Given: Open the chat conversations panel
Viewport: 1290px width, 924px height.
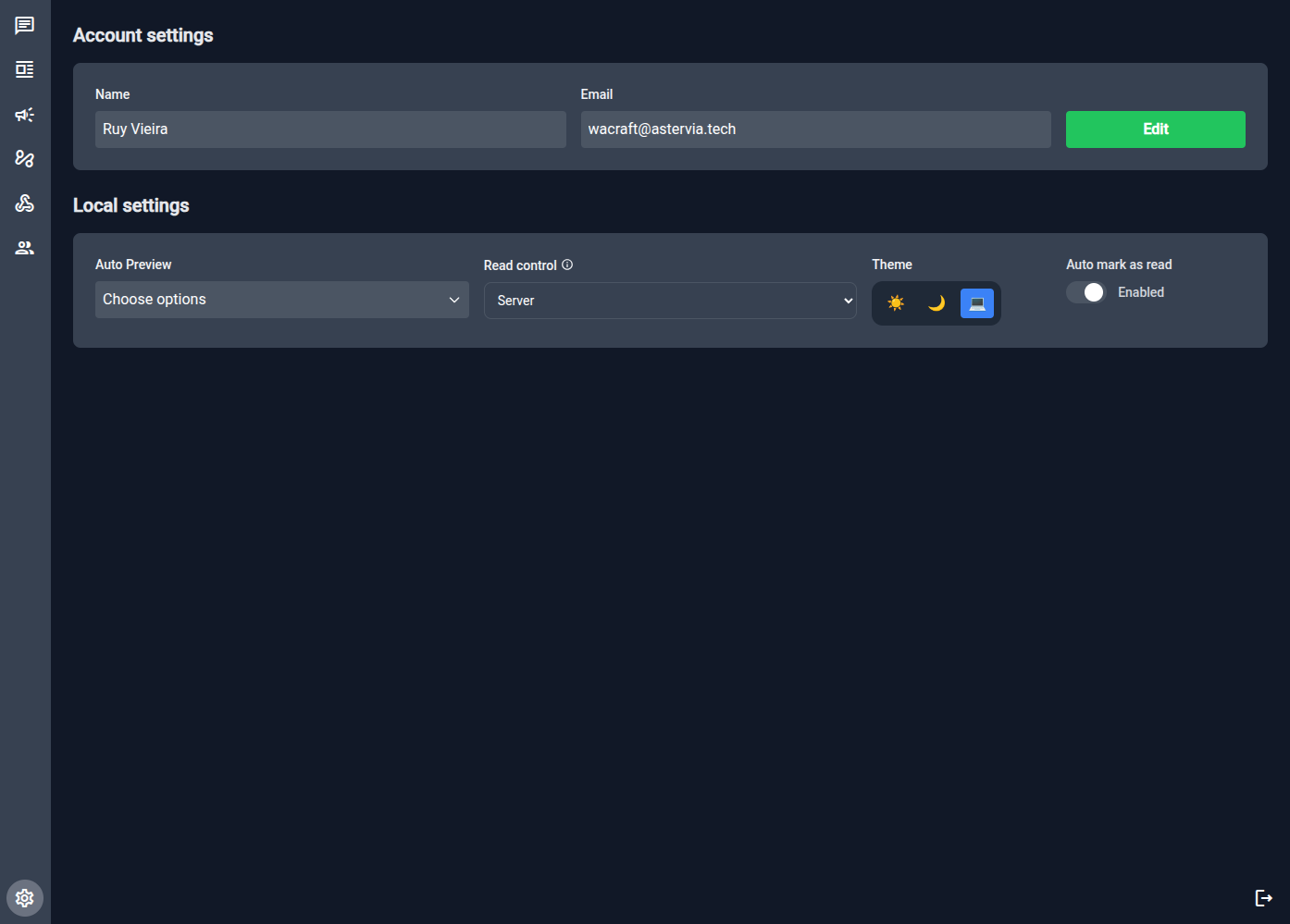Looking at the screenshot, I should [24, 25].
